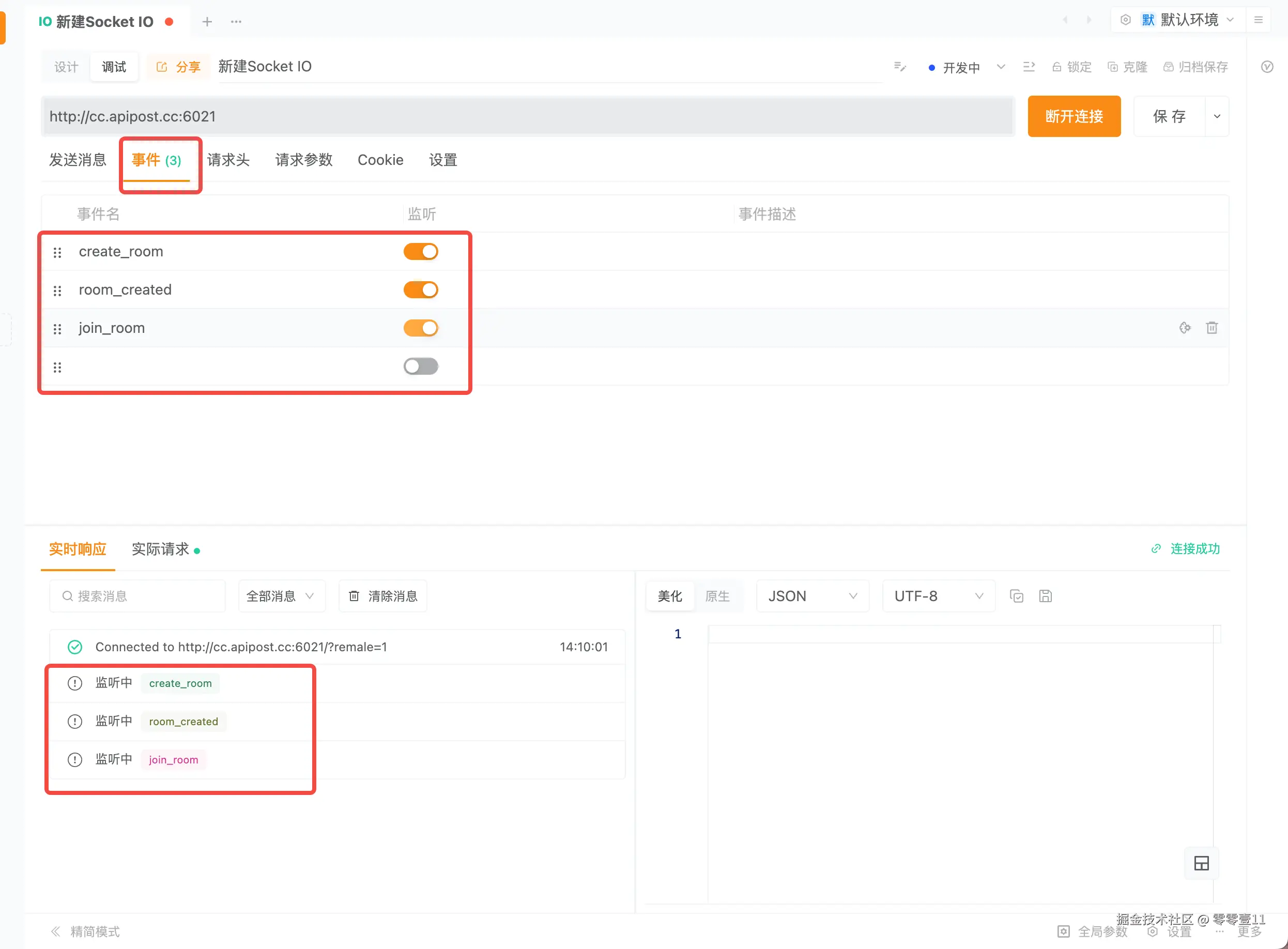Enable the empty event row toggle
This screenshot has height=949, width=1288.
pyautogui.click(x=421, y=366)
